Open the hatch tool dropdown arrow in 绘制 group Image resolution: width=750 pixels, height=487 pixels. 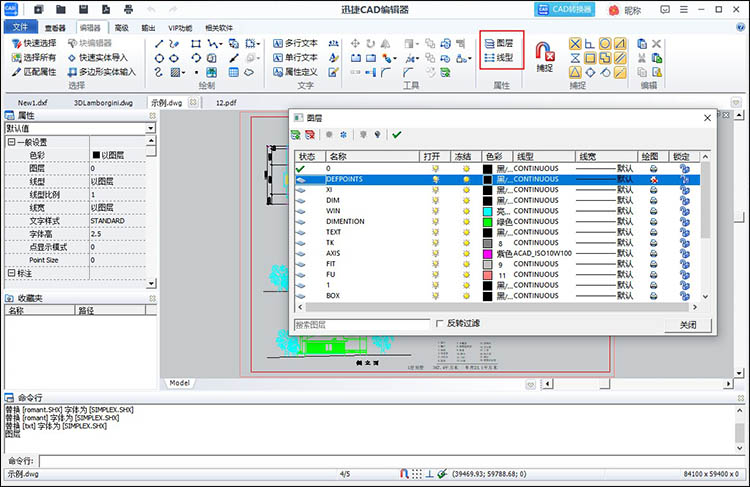[x=184, y=73]
